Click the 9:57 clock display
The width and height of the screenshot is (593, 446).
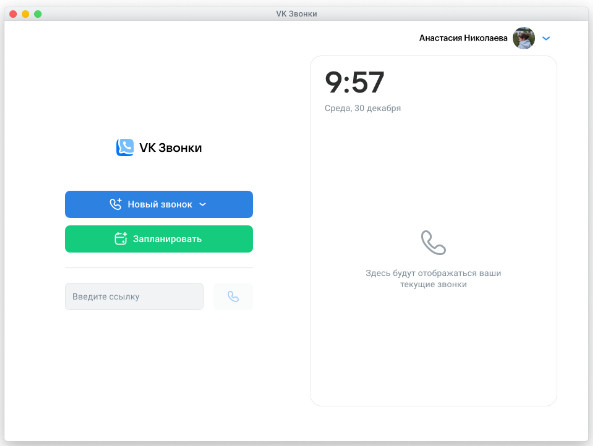354,82
